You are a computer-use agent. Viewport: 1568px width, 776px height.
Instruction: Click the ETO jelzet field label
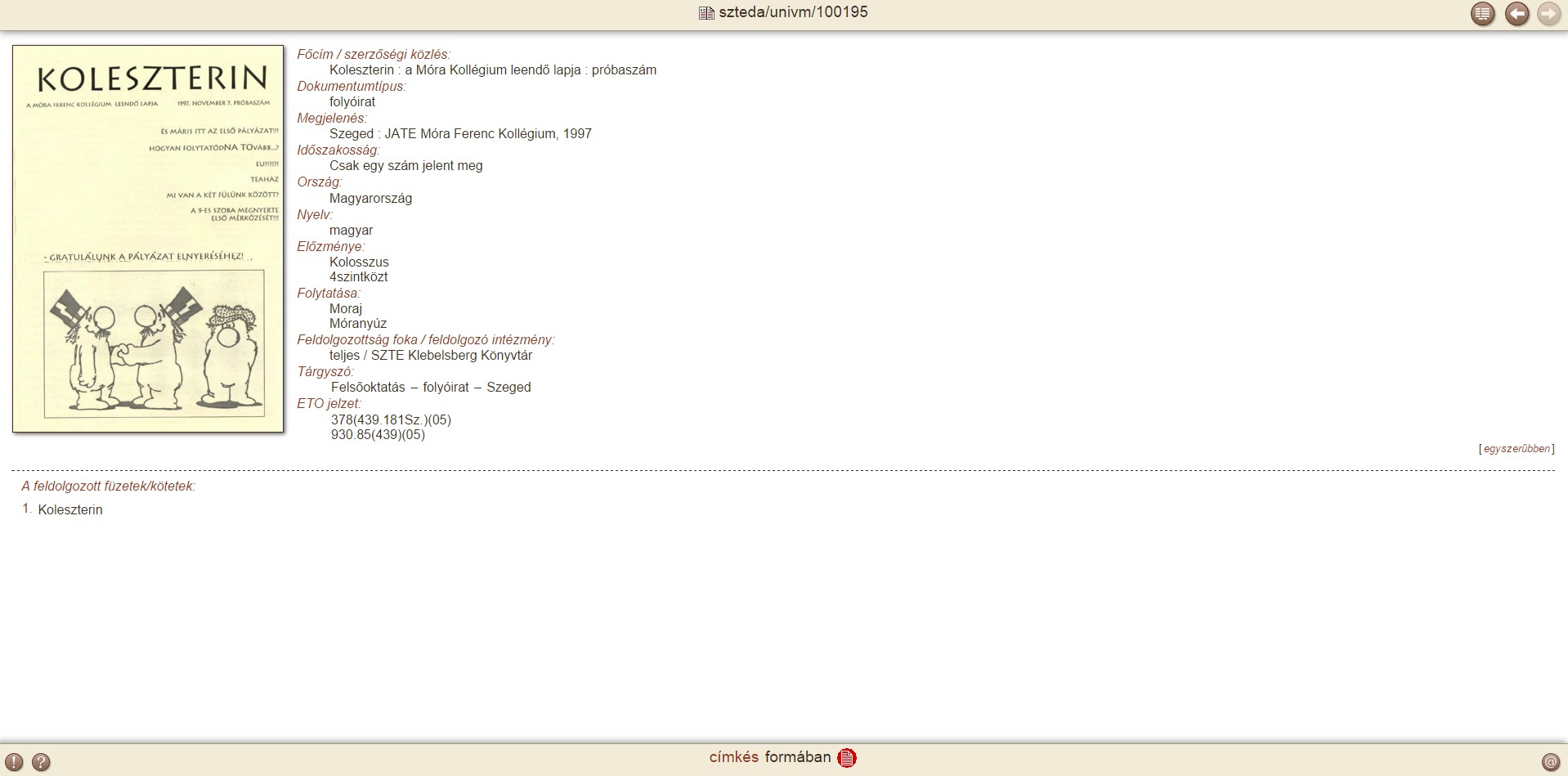329,404
